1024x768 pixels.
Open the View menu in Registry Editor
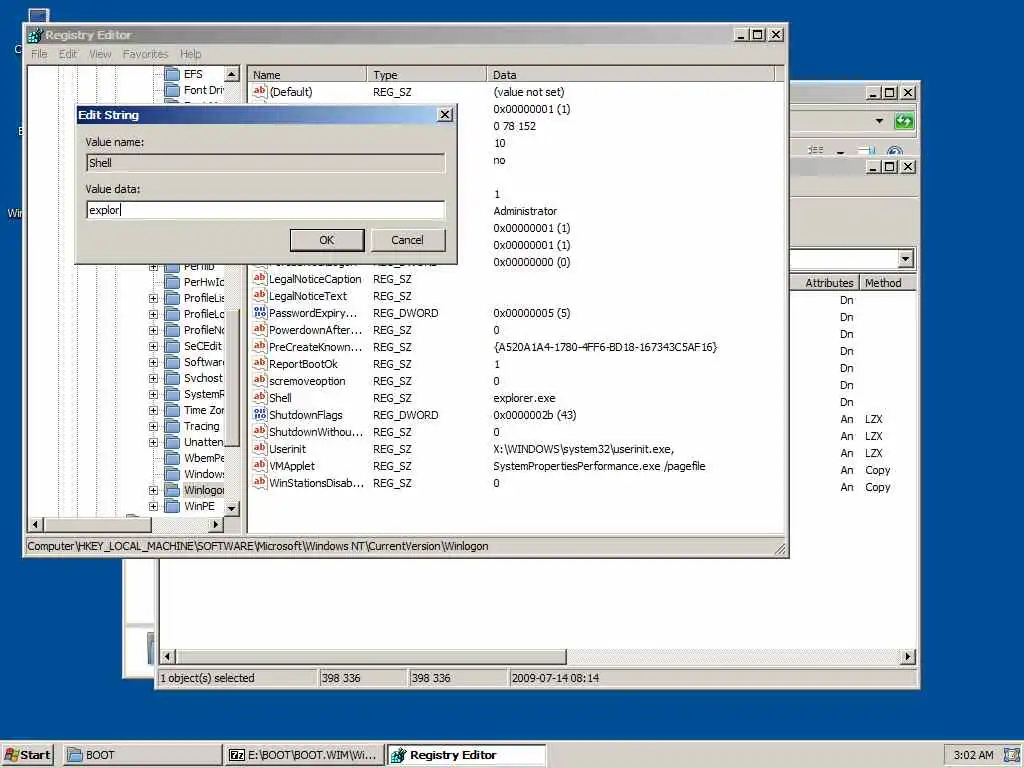pos(100,54)
